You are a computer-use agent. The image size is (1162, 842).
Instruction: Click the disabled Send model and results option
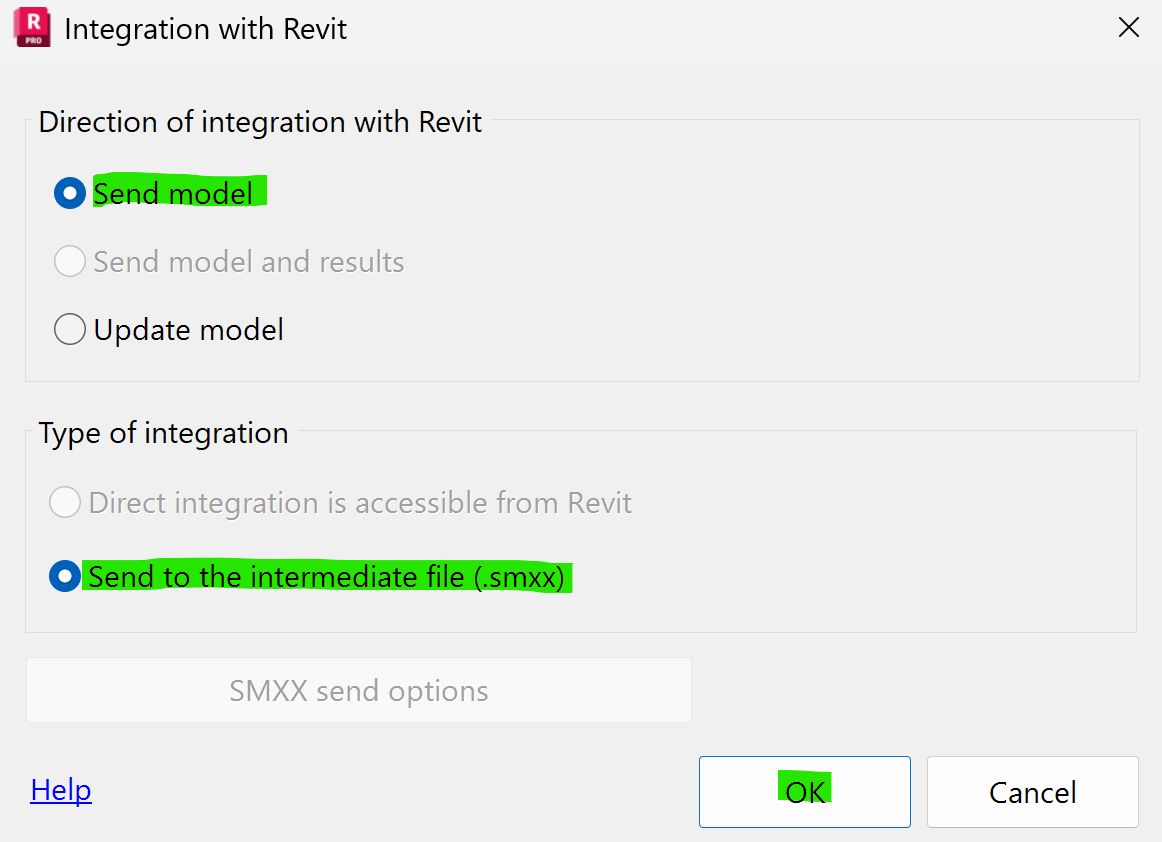pos(69,261)
